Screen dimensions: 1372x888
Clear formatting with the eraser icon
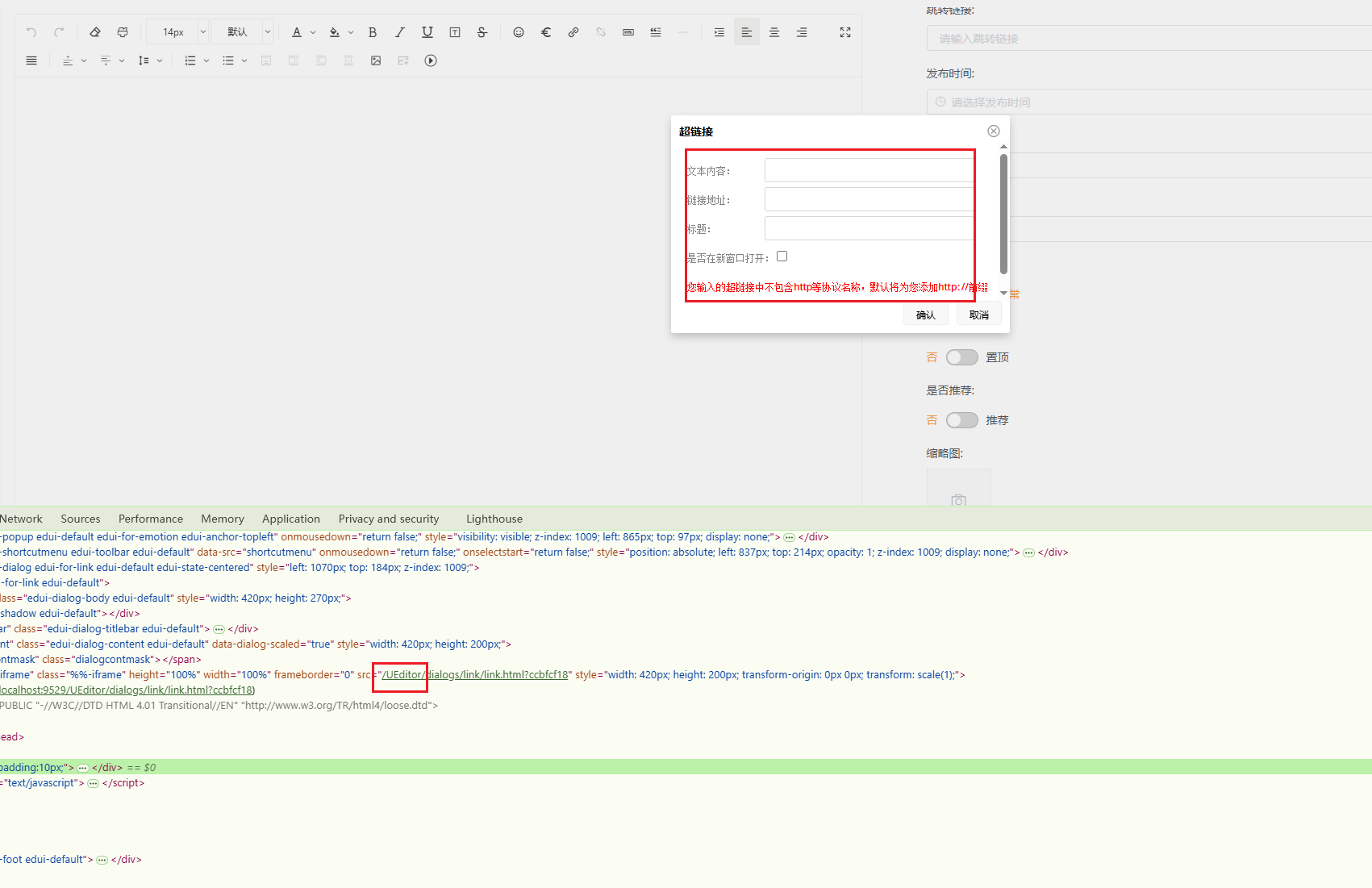click(x=95, y=32)
